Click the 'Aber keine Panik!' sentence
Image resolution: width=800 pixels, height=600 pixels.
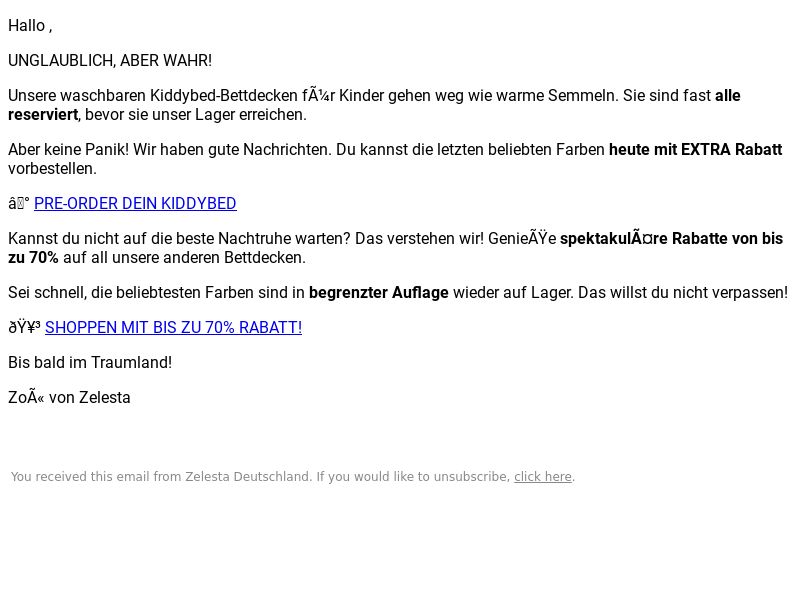coord(68,149)
